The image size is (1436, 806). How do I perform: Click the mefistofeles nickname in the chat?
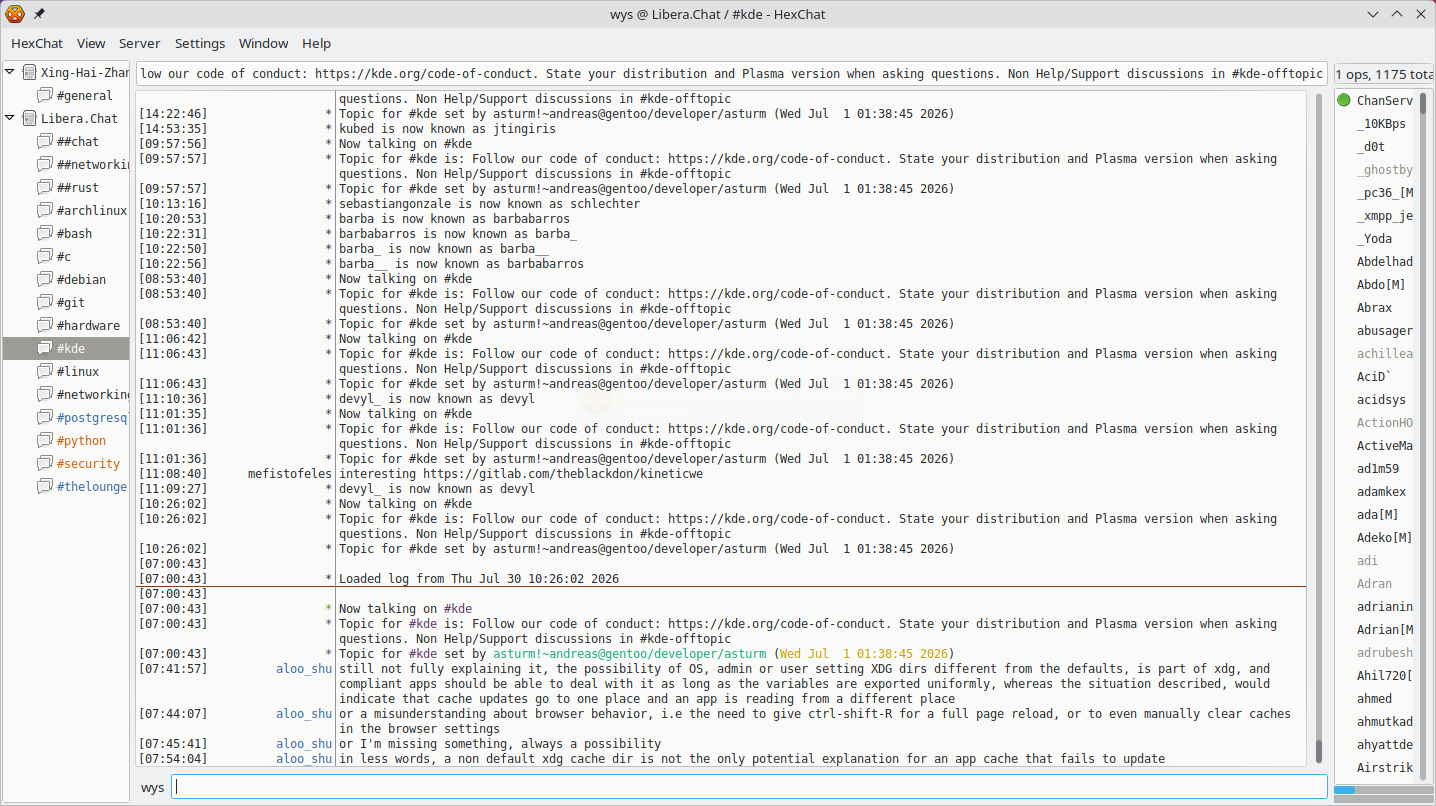pyautogui.click(x=290, y=474)
